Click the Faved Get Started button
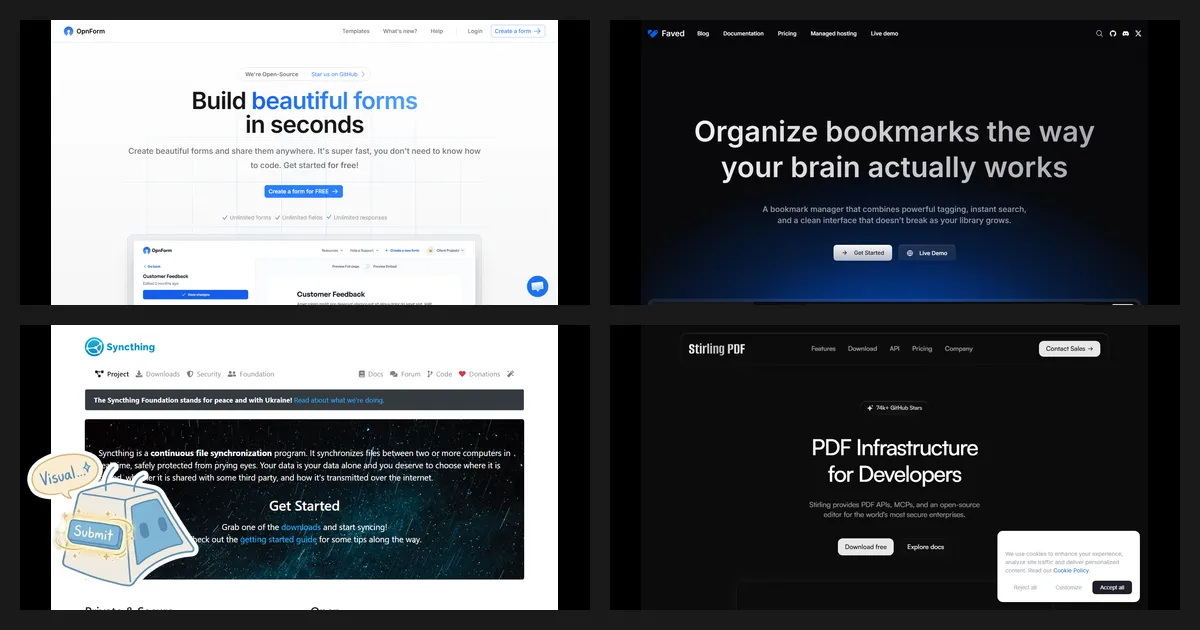Screen dimensions: 1200x630 (862, 253)
